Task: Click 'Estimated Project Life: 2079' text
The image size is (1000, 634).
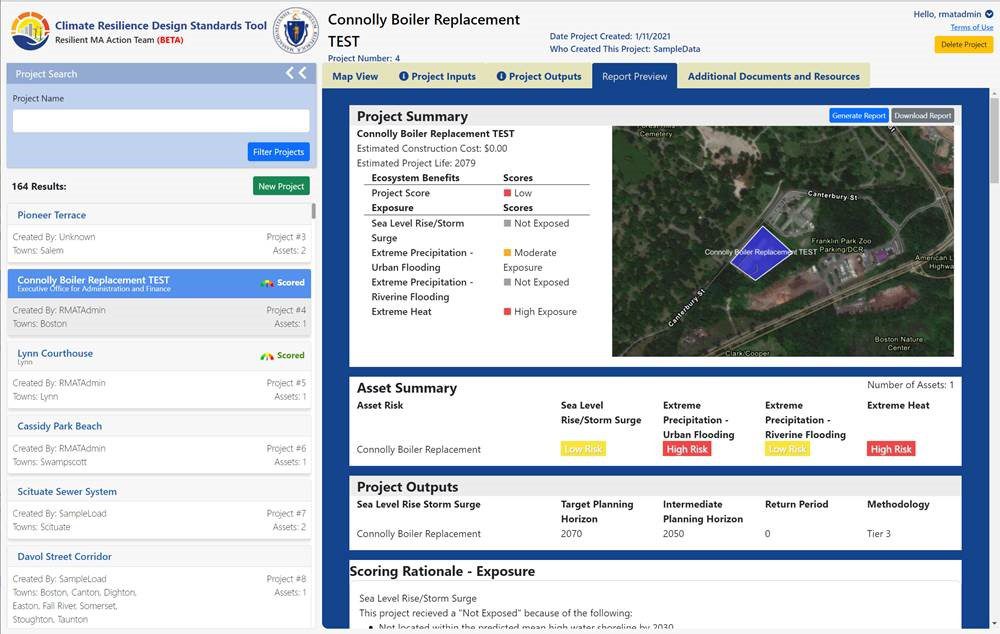Action: [416, 163]
